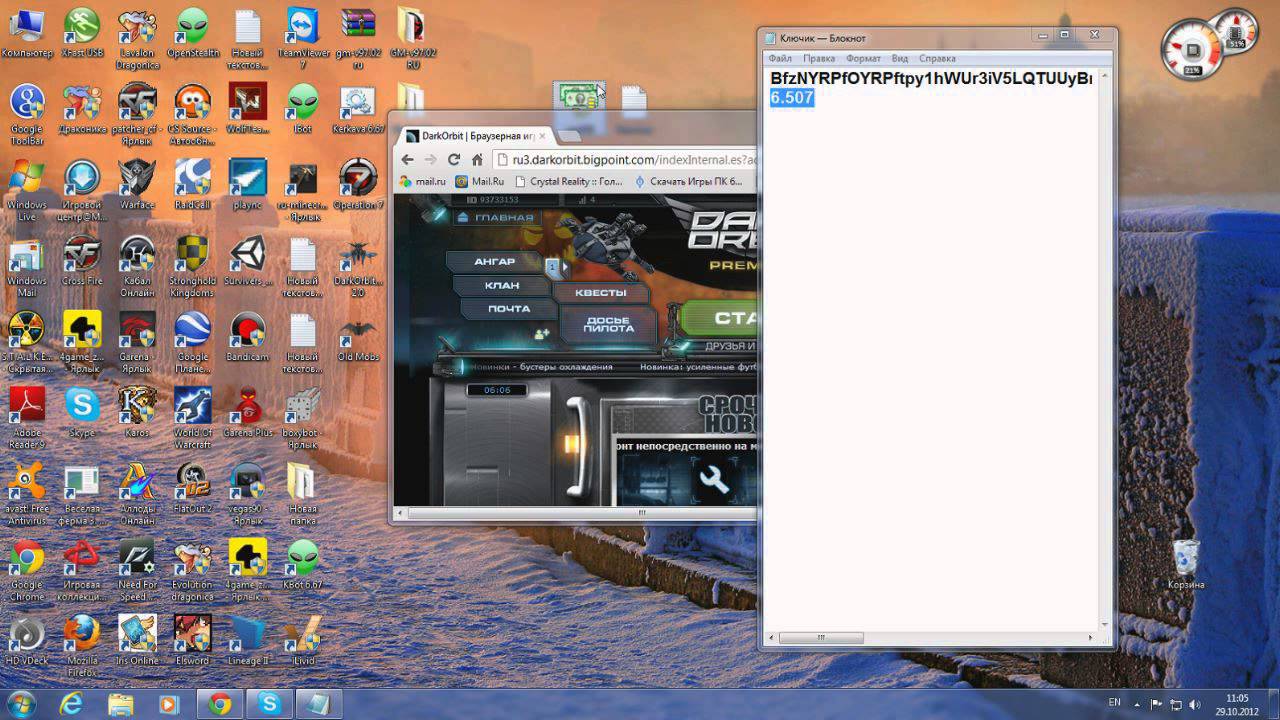This screenshot has width=1280, height=720.
Task: Open the Stronghold Kingdoms desktop shortcut
Action: click(192, 266)
